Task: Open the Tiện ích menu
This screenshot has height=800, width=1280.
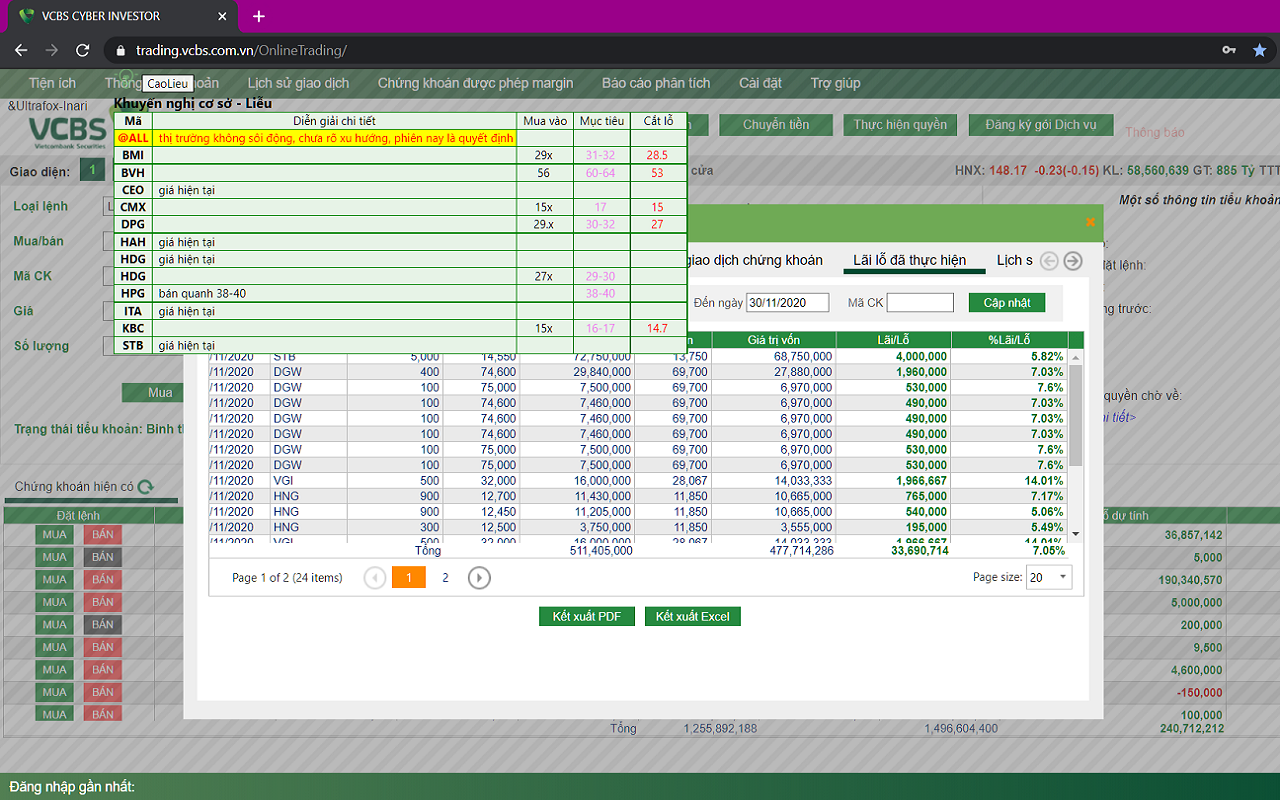Action: 52,83
